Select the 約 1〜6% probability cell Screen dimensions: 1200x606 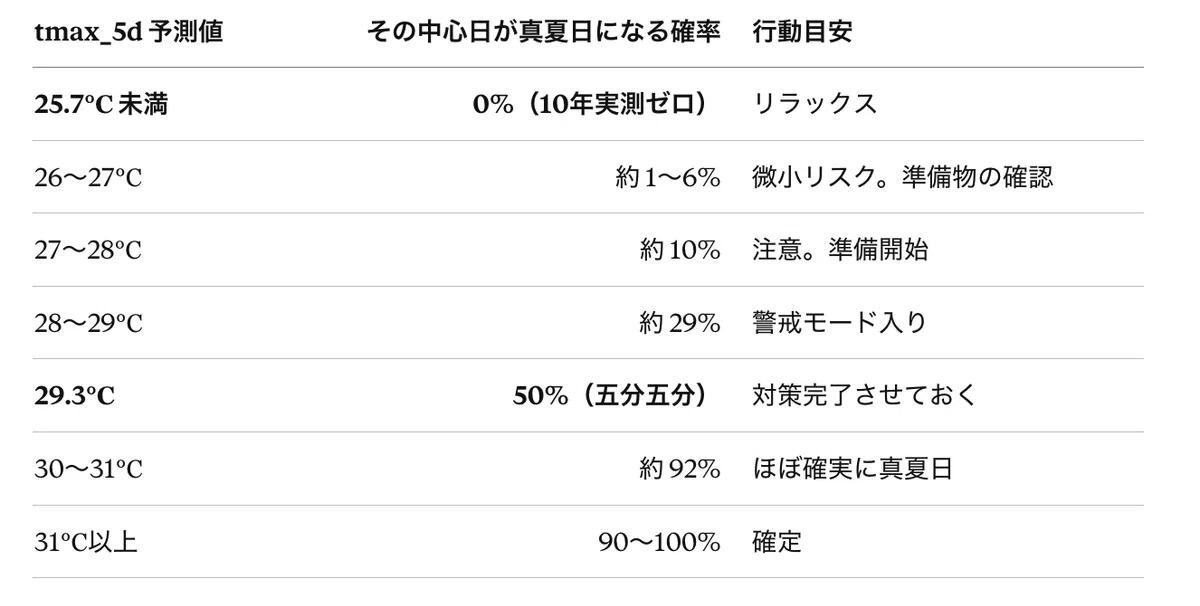[x=668, y=177]
